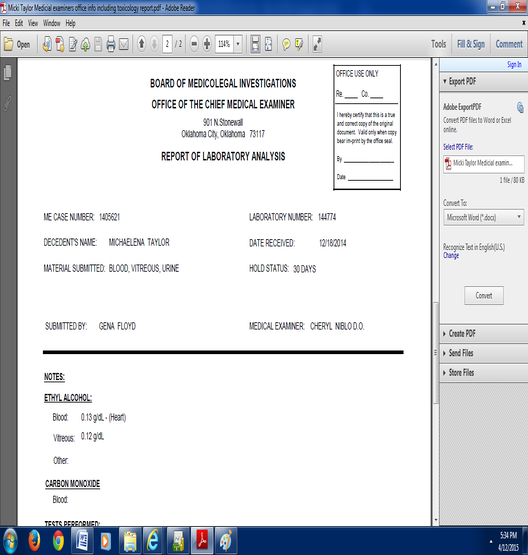Screen dimensions: 528x555
Task: Click the Convert button
Action: (484, 296)
